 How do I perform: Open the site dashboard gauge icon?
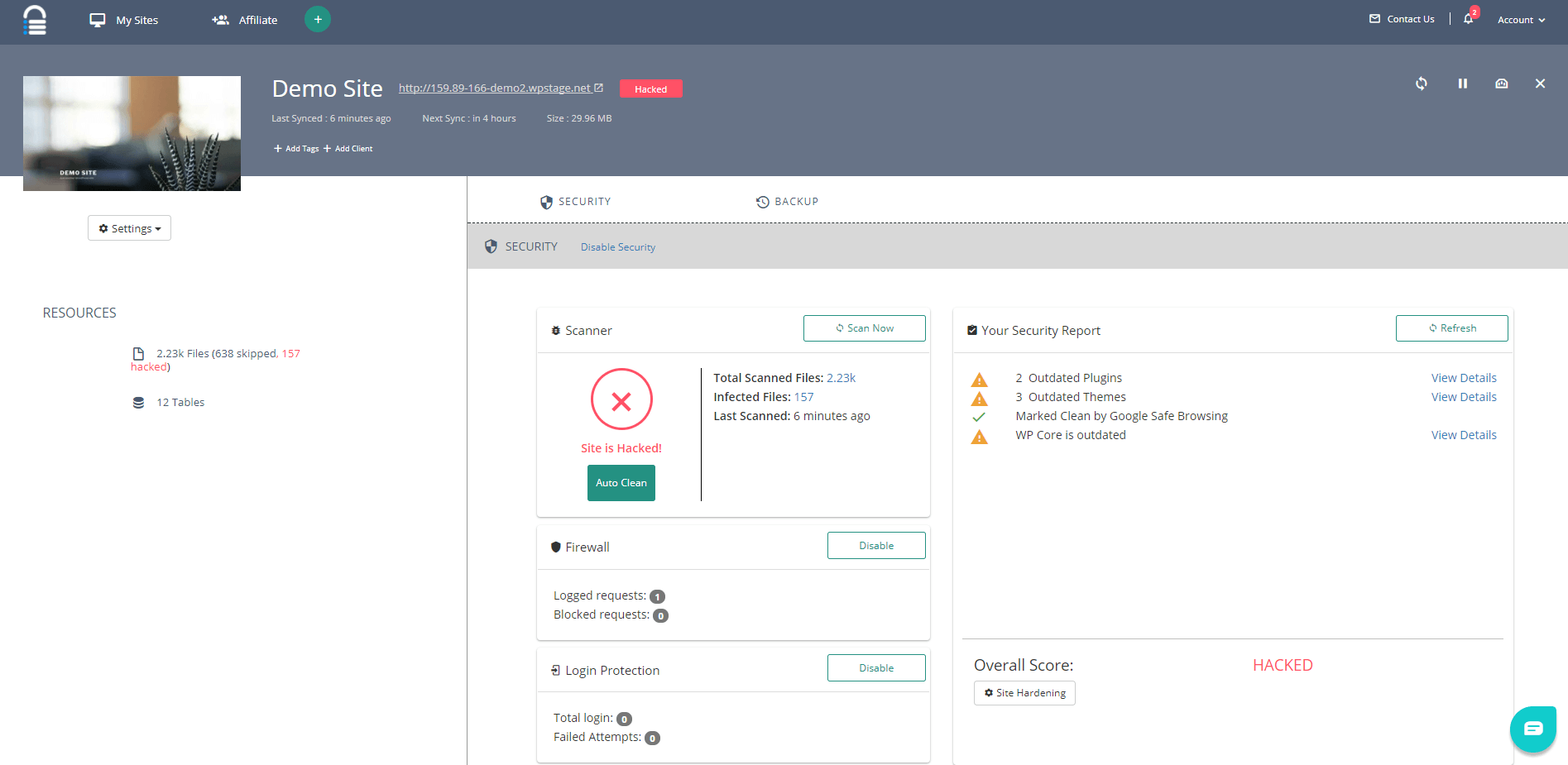click(1501, 84)
